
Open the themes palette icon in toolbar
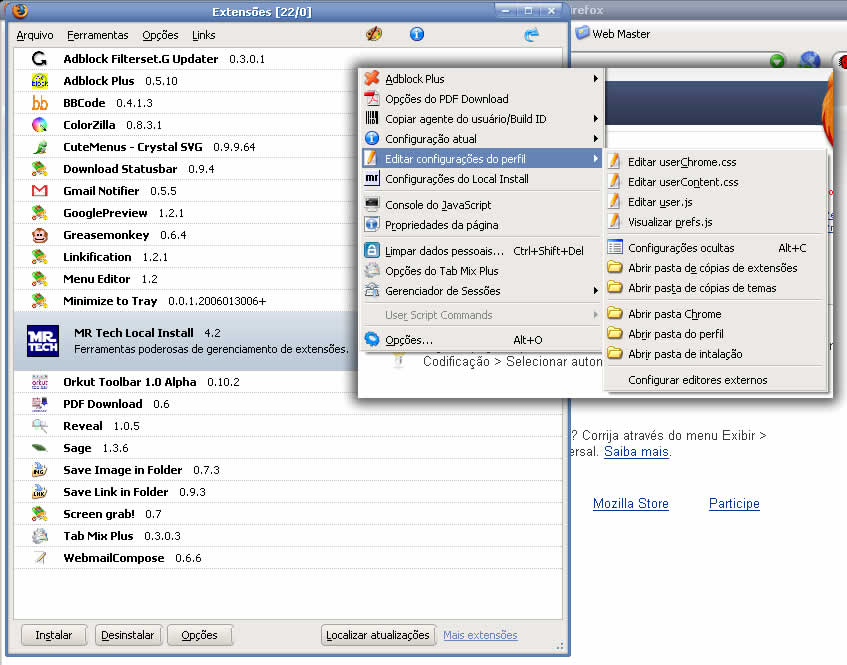tap(374, 34)
